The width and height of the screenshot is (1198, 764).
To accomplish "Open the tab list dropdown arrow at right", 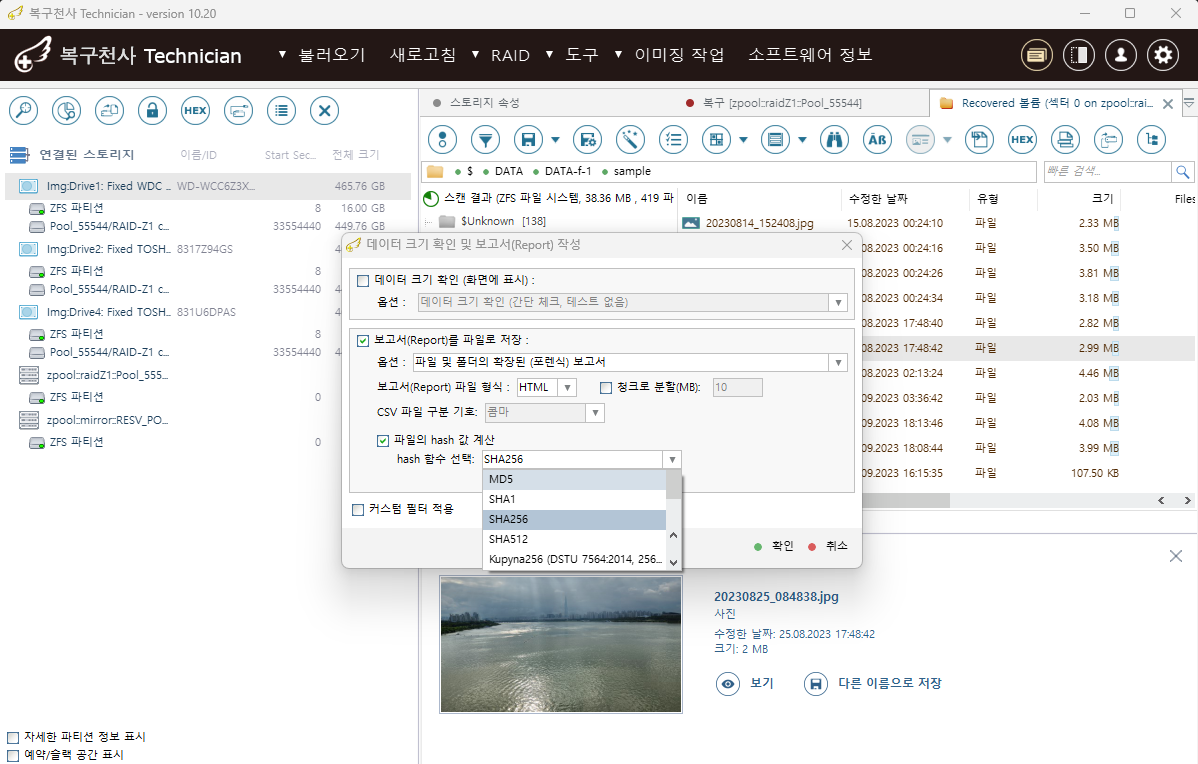I will coord(1189,102).
